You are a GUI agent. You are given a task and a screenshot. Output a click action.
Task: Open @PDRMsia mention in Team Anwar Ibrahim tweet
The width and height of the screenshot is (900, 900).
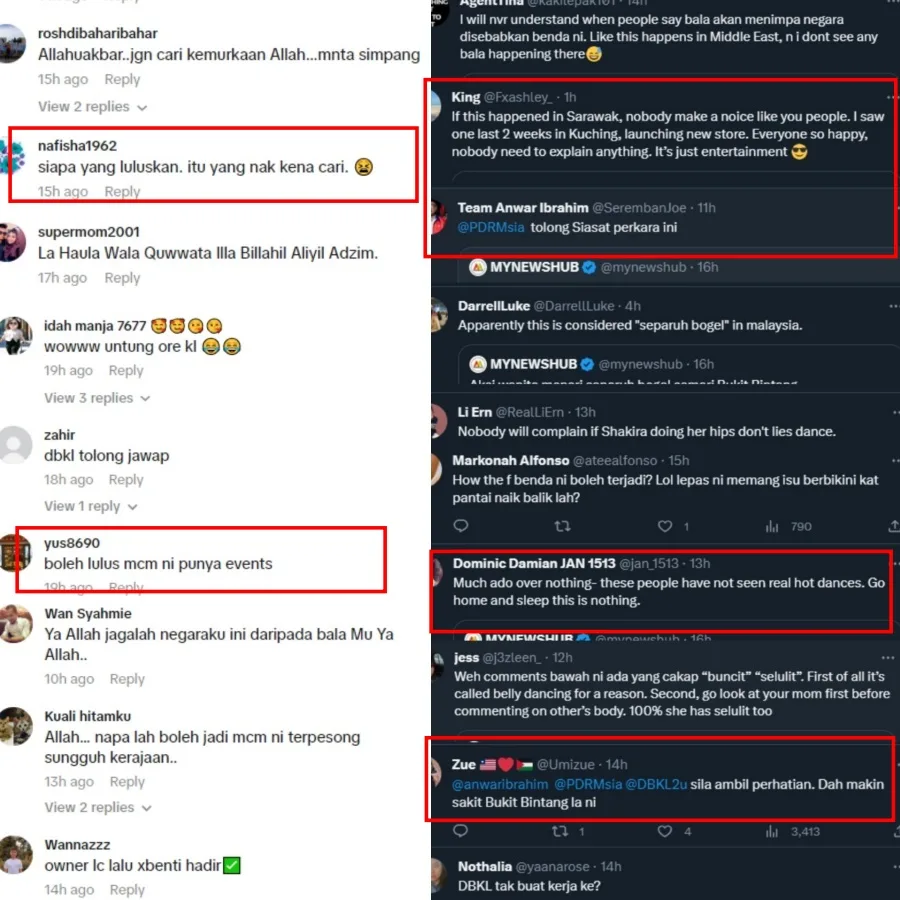[x=491, y=227]
